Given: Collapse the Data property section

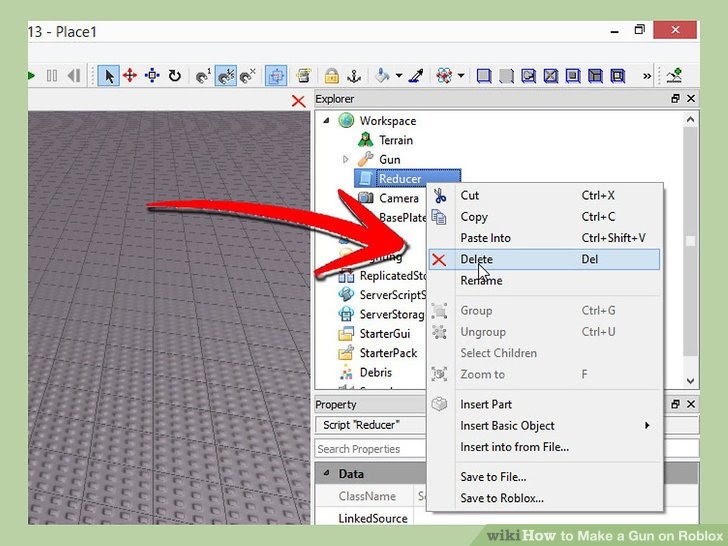Looking at the screenshot, I should (326, 473).
